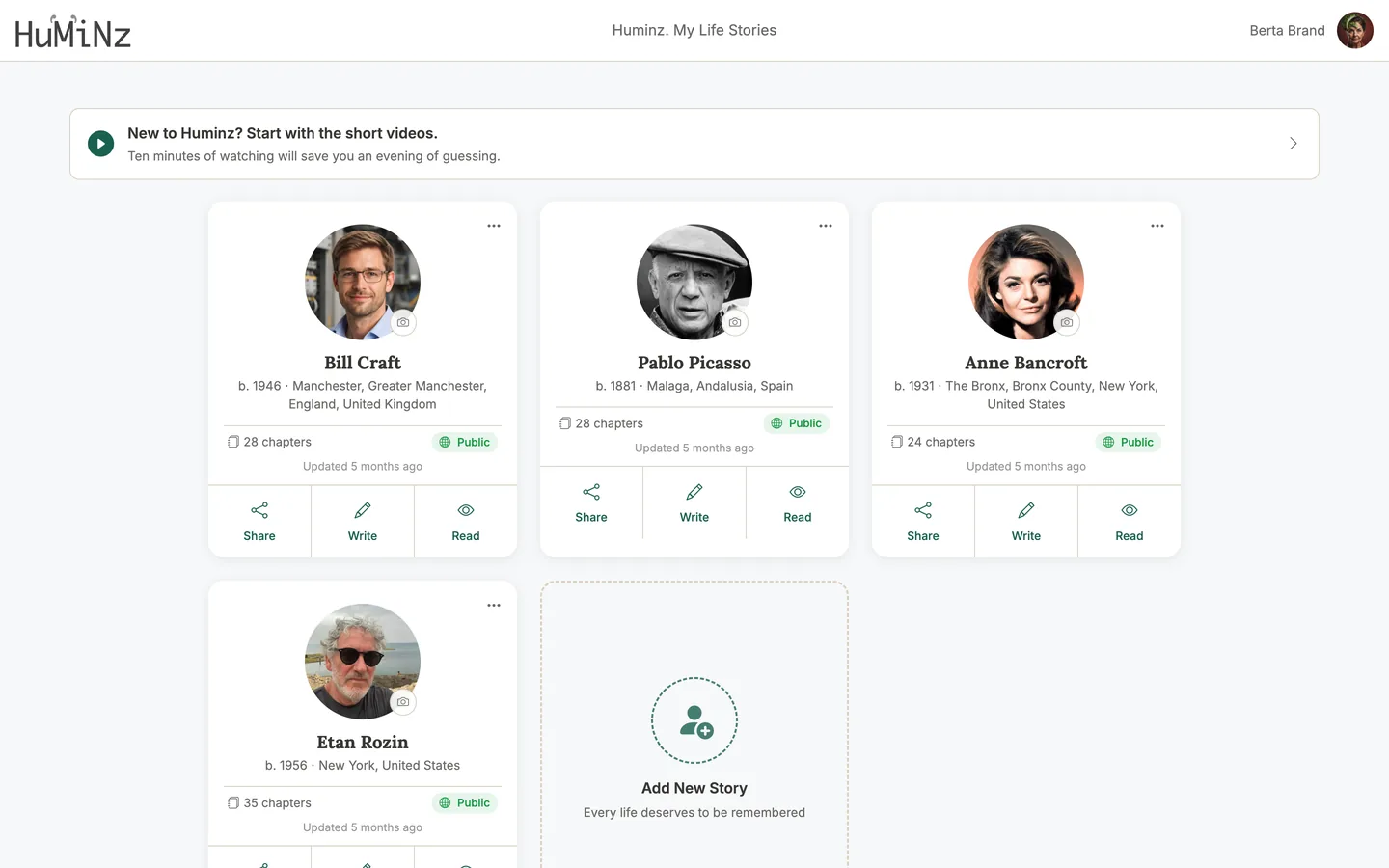Click '28 chapters' on Pablo Picasso card

602,423
